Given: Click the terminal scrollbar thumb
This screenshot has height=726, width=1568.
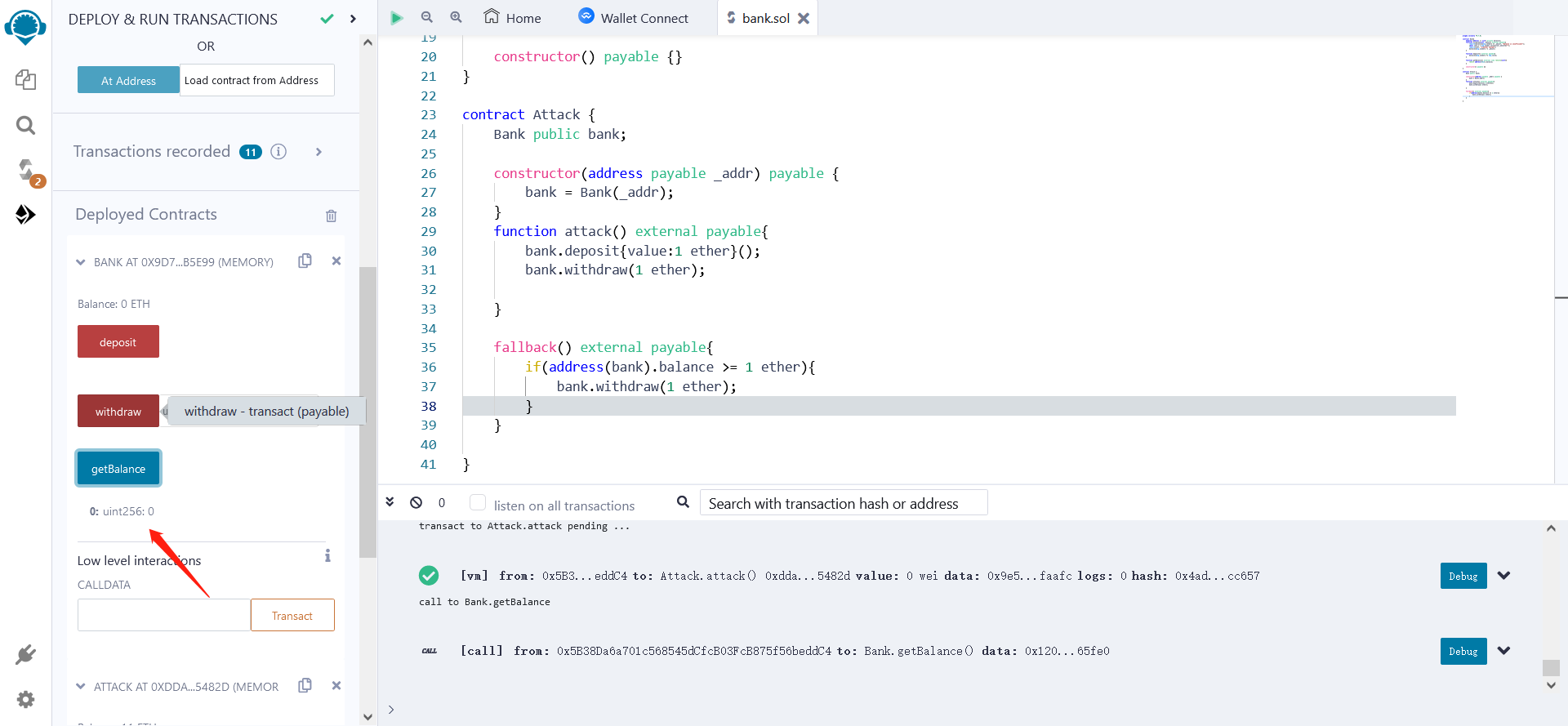Looking at the screenshot, I should tap(1551, 667).
